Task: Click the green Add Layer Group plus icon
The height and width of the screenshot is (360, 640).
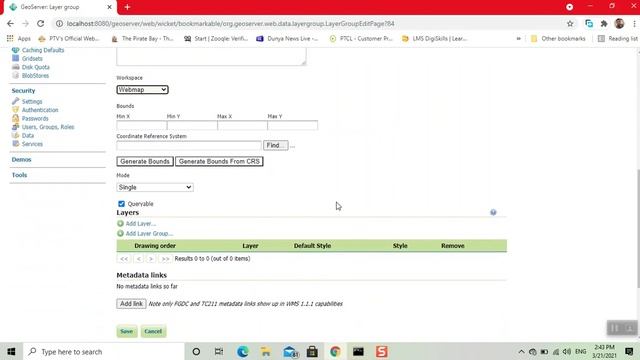Action: click(x=120, y=233)
